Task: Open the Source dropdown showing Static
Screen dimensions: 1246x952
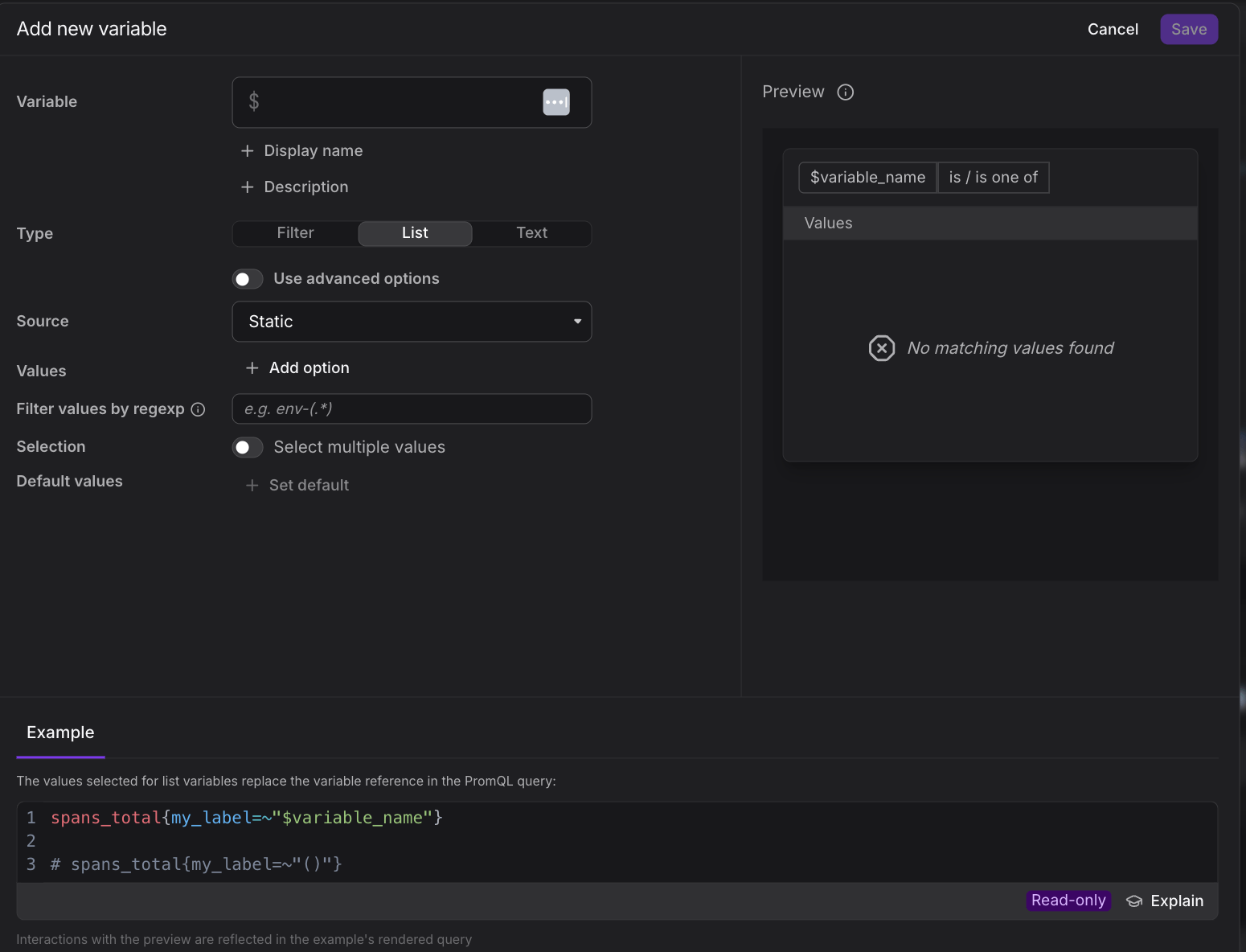Action: 412,322
